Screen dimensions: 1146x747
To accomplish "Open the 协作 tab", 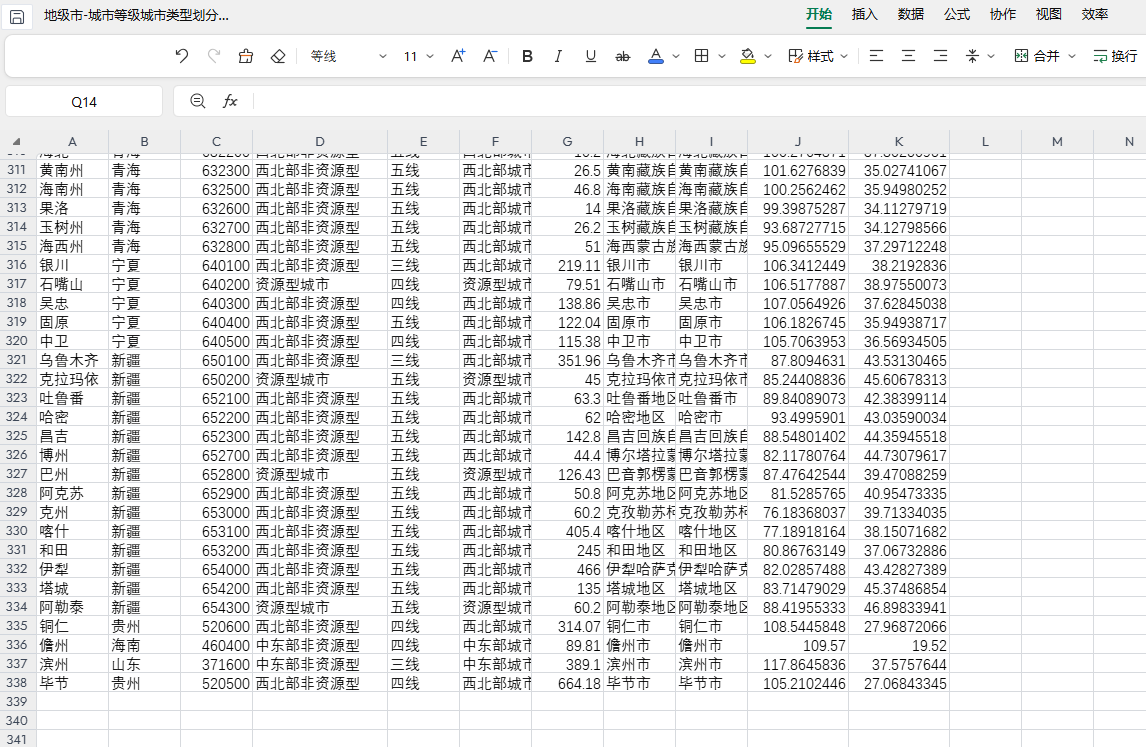I will [1003, 14].
